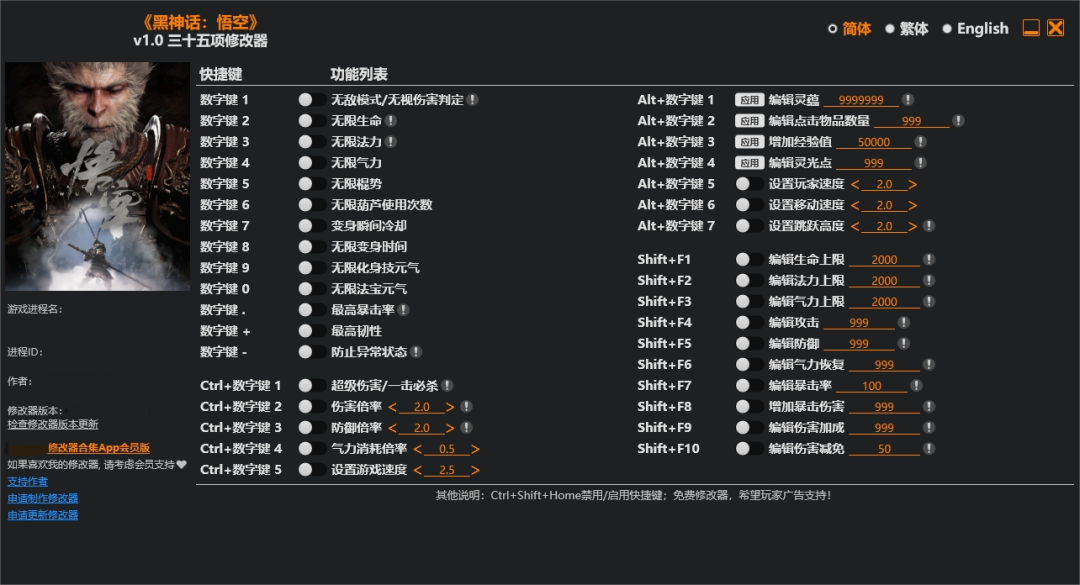Click info icon at end of 防御倍率 row
The height and width of the screenshot is (585, 1080).
pos(466,428)
